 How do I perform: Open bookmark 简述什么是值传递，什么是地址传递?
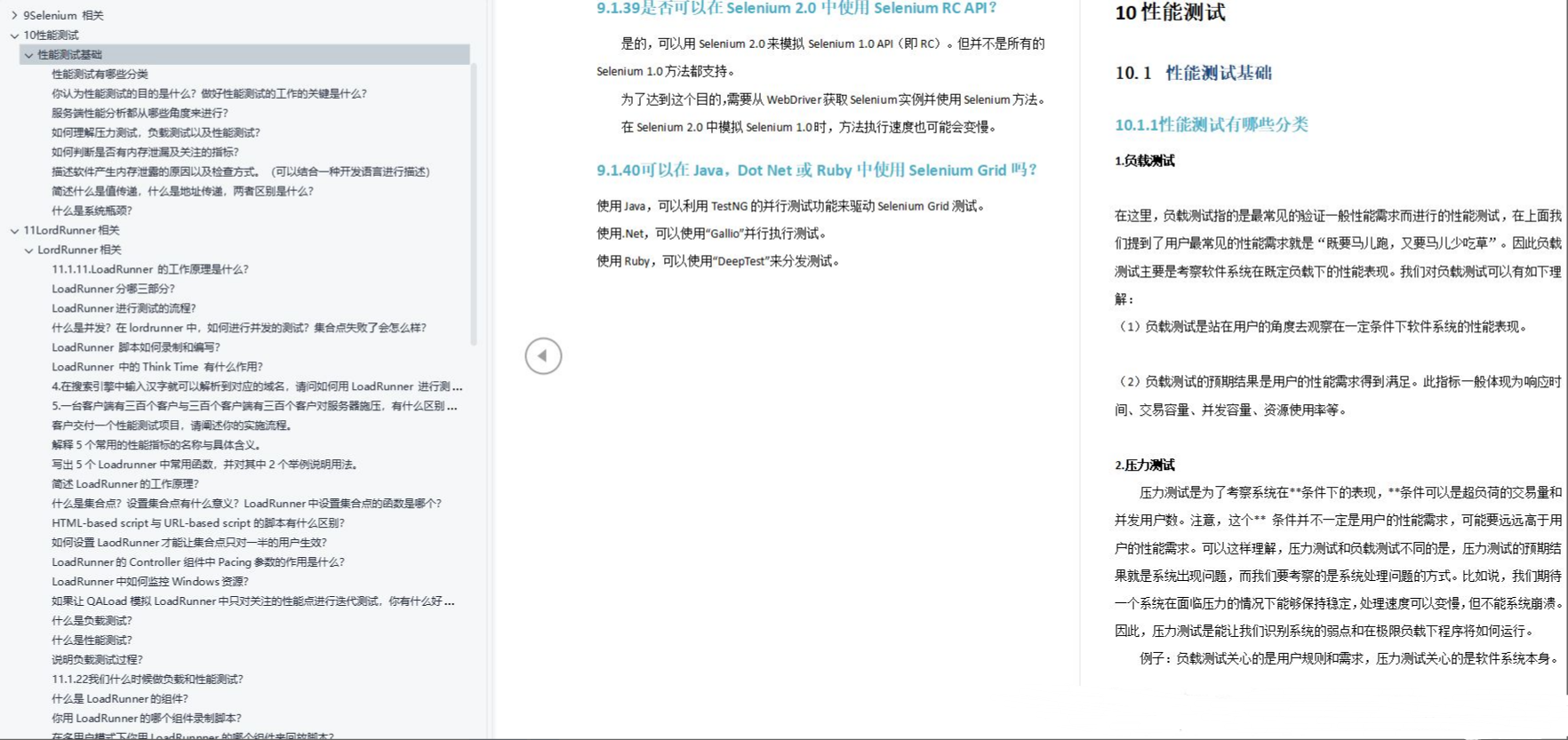click(x=182, y=191)
